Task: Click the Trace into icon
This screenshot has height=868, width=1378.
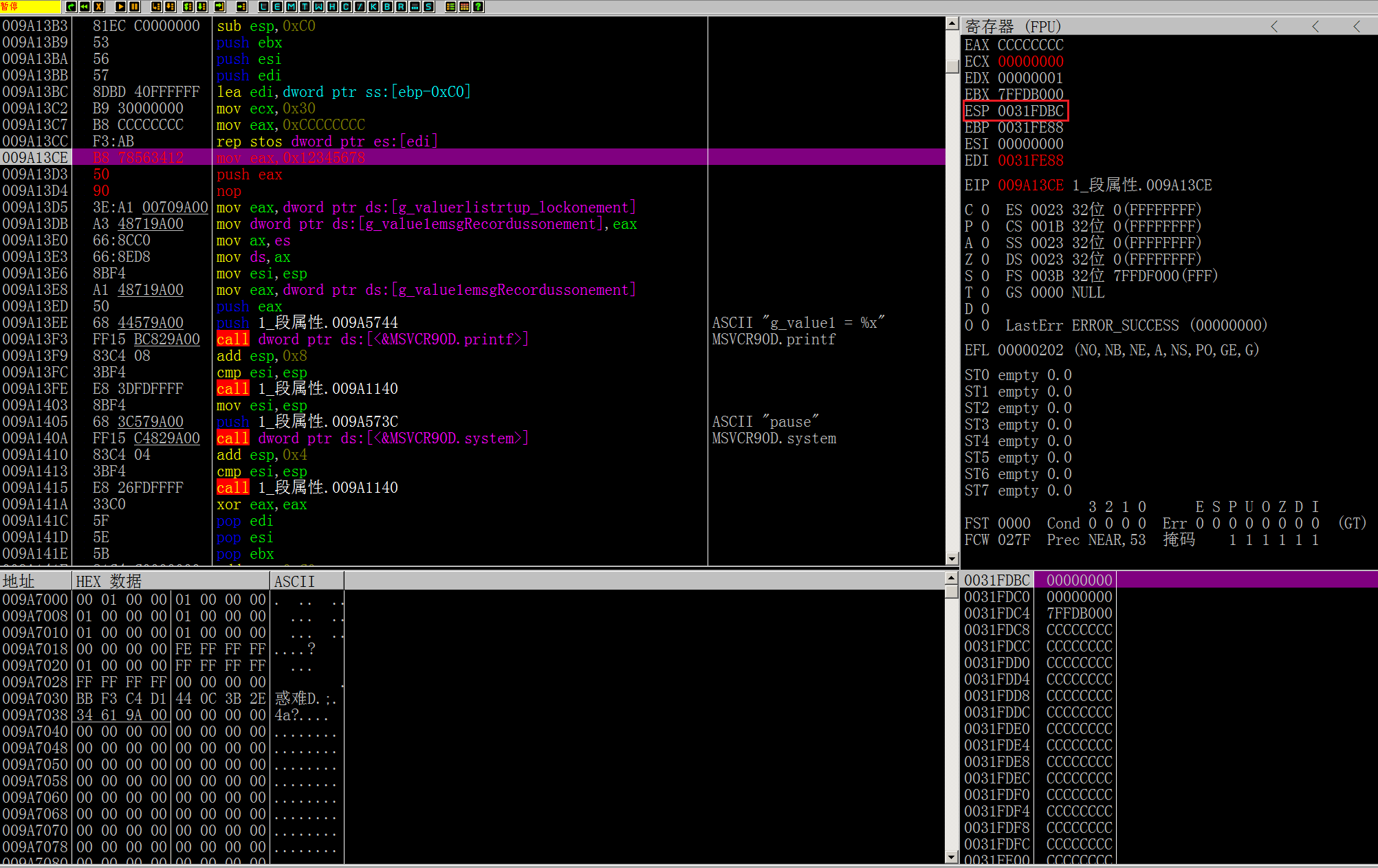Action: 188,7
